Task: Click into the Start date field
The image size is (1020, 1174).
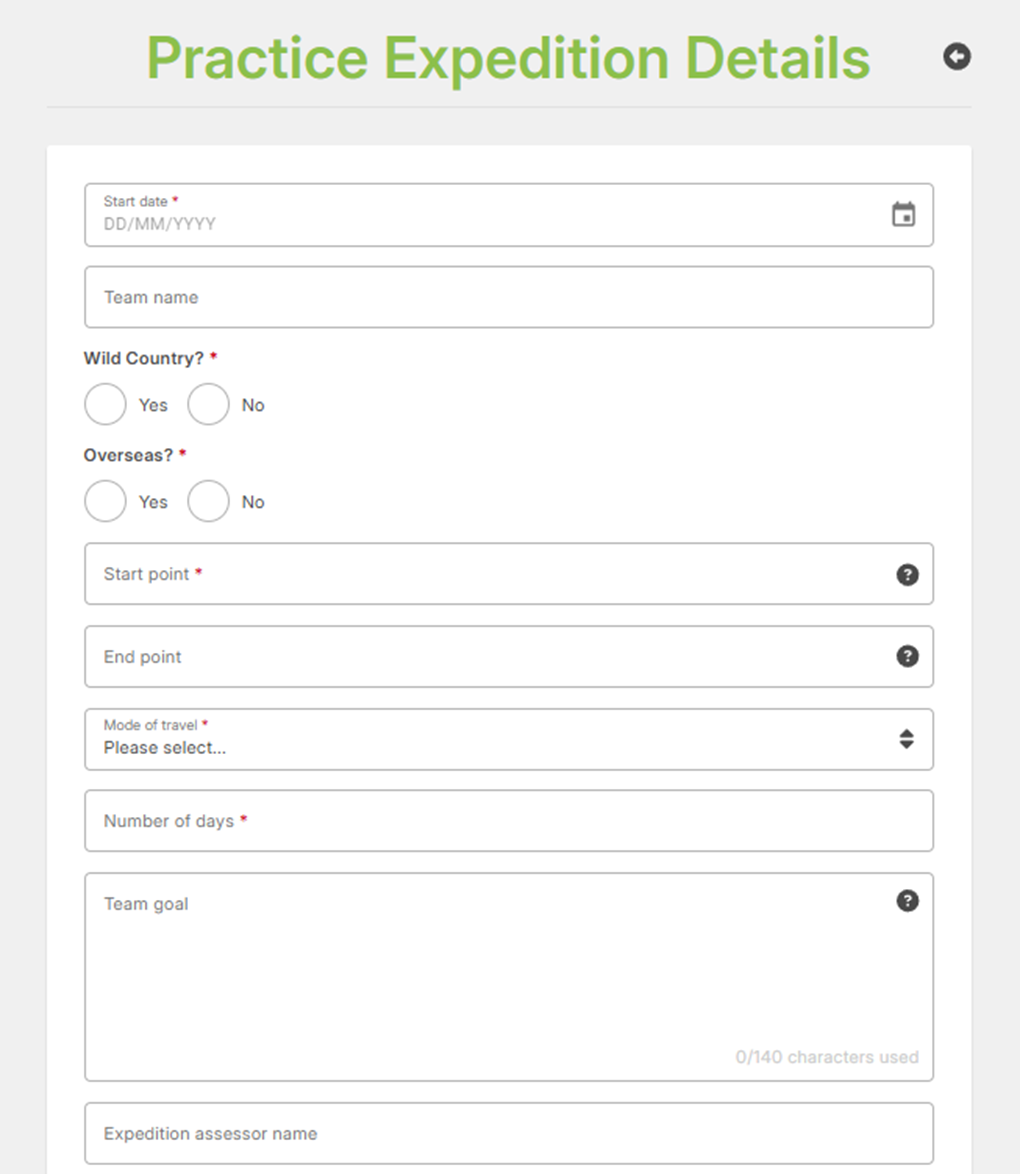Action: coord(480,223)
